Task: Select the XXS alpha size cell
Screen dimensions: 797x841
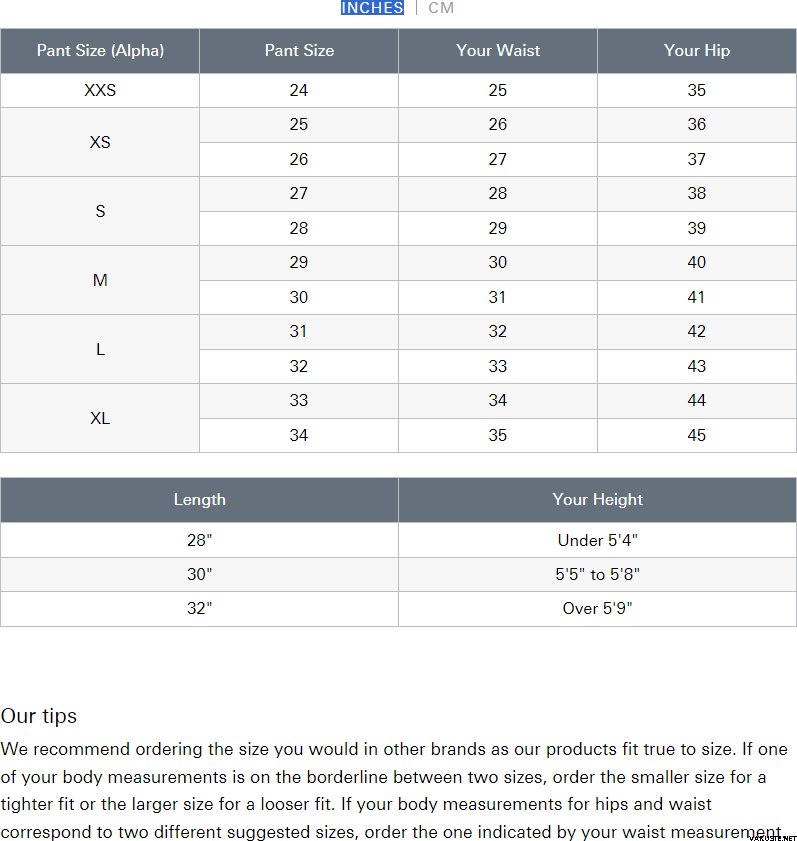Action: click(x=100, y=90)
